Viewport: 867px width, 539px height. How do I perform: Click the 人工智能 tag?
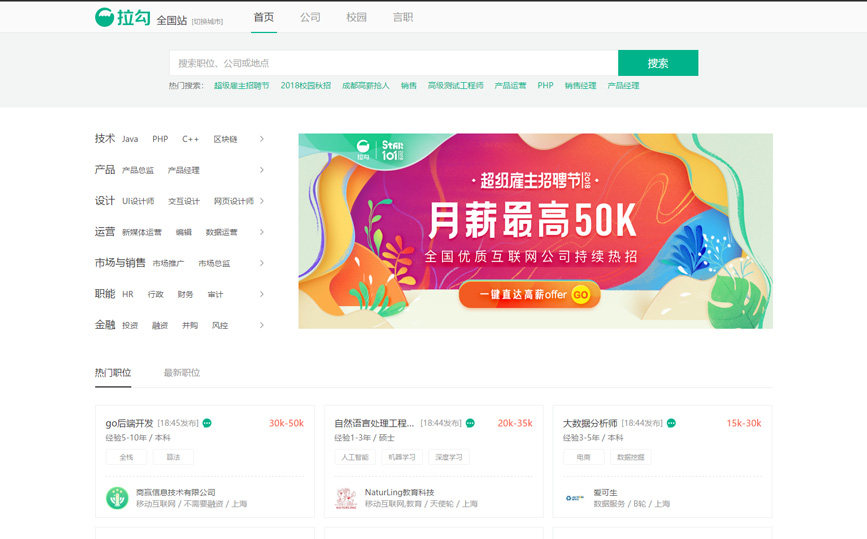click(x=355, y=457)
